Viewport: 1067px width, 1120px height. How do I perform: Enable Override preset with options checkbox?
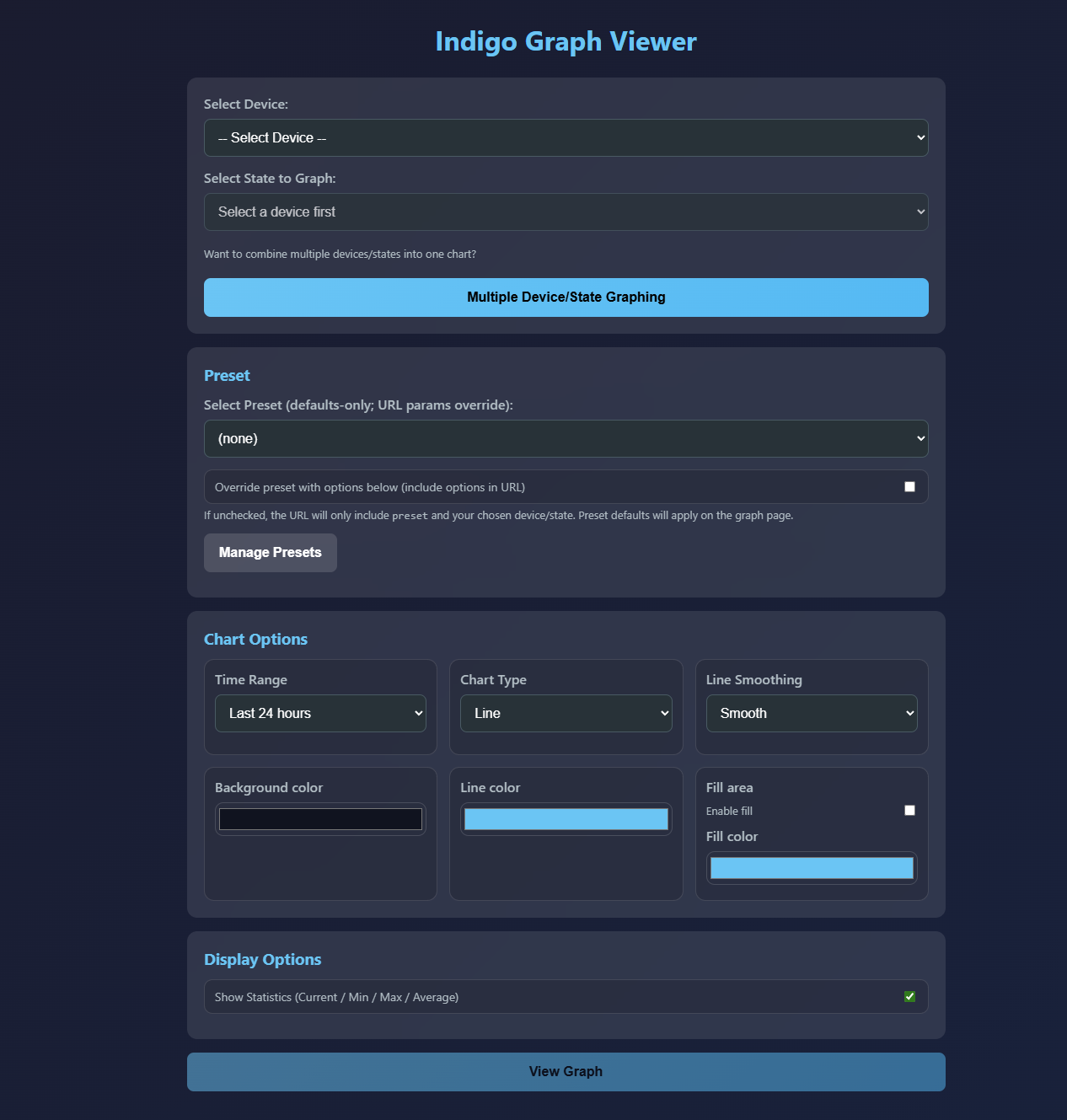pyautogui.click(x=909, y=486)
